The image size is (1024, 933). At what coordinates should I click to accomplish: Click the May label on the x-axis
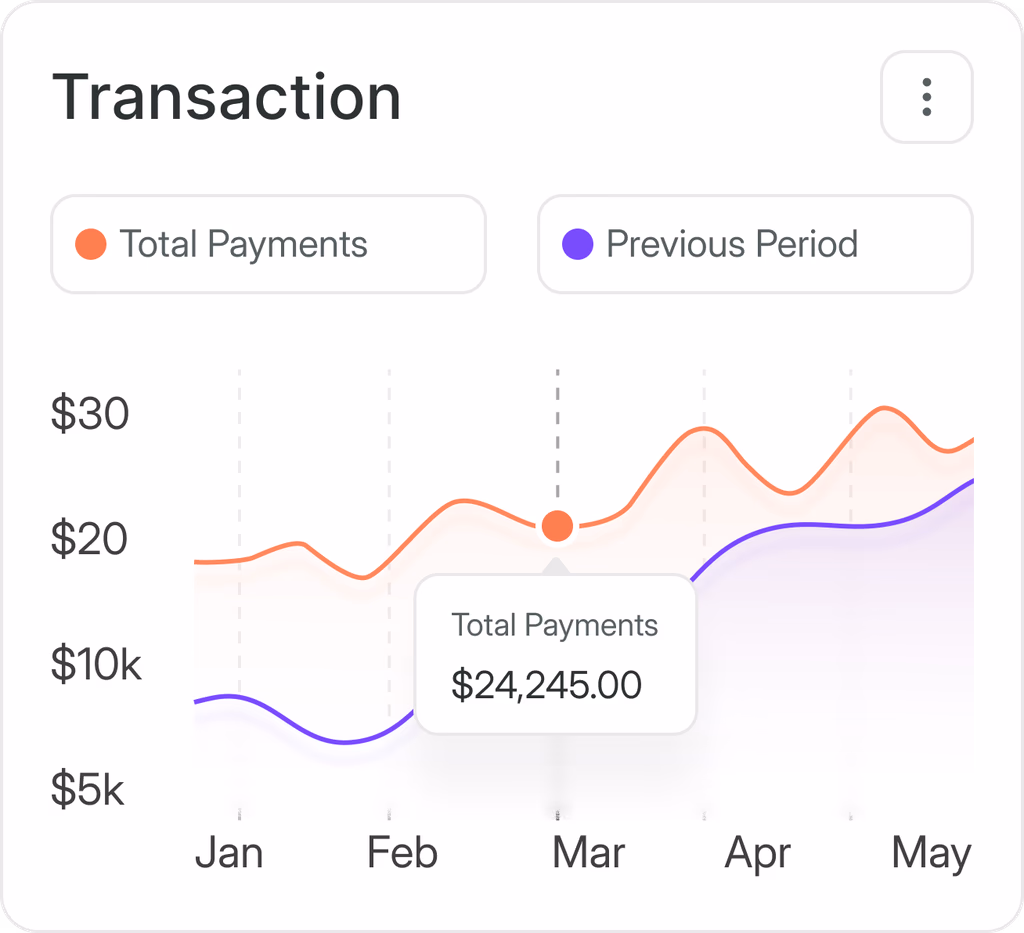pos(932,854)
